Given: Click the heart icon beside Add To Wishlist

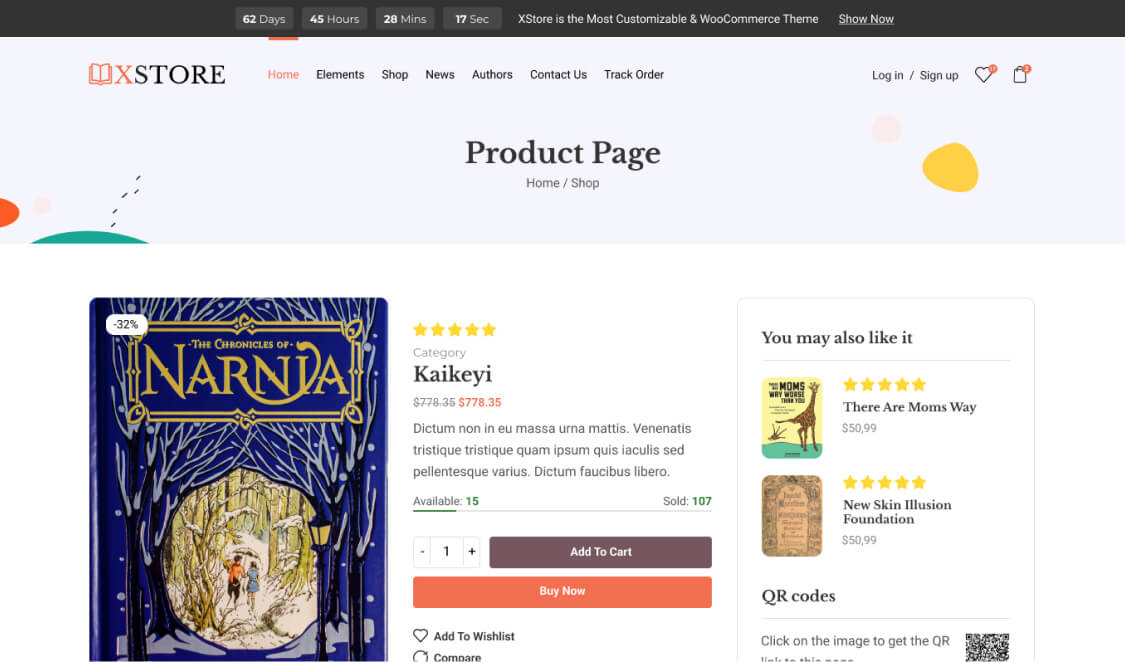Looking at the screenshot, I should pos(421,636).
